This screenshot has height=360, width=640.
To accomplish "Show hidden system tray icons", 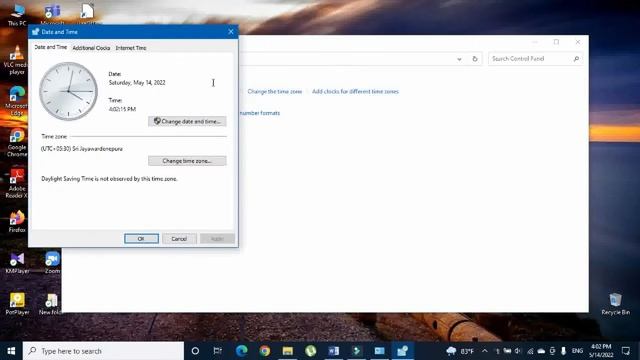I will [484, 351].
